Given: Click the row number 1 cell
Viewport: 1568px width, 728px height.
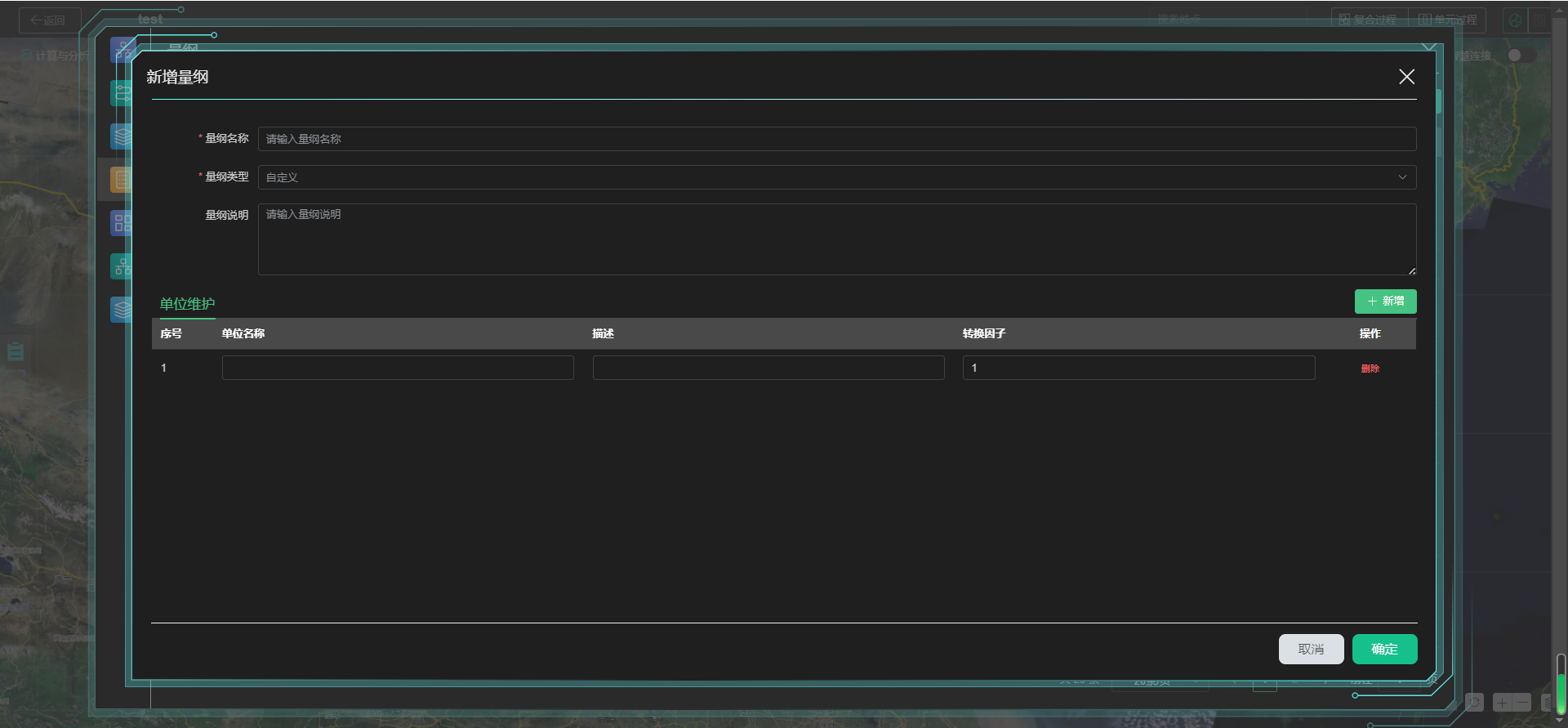Looking at the screenshot, I should click(163, 368).
